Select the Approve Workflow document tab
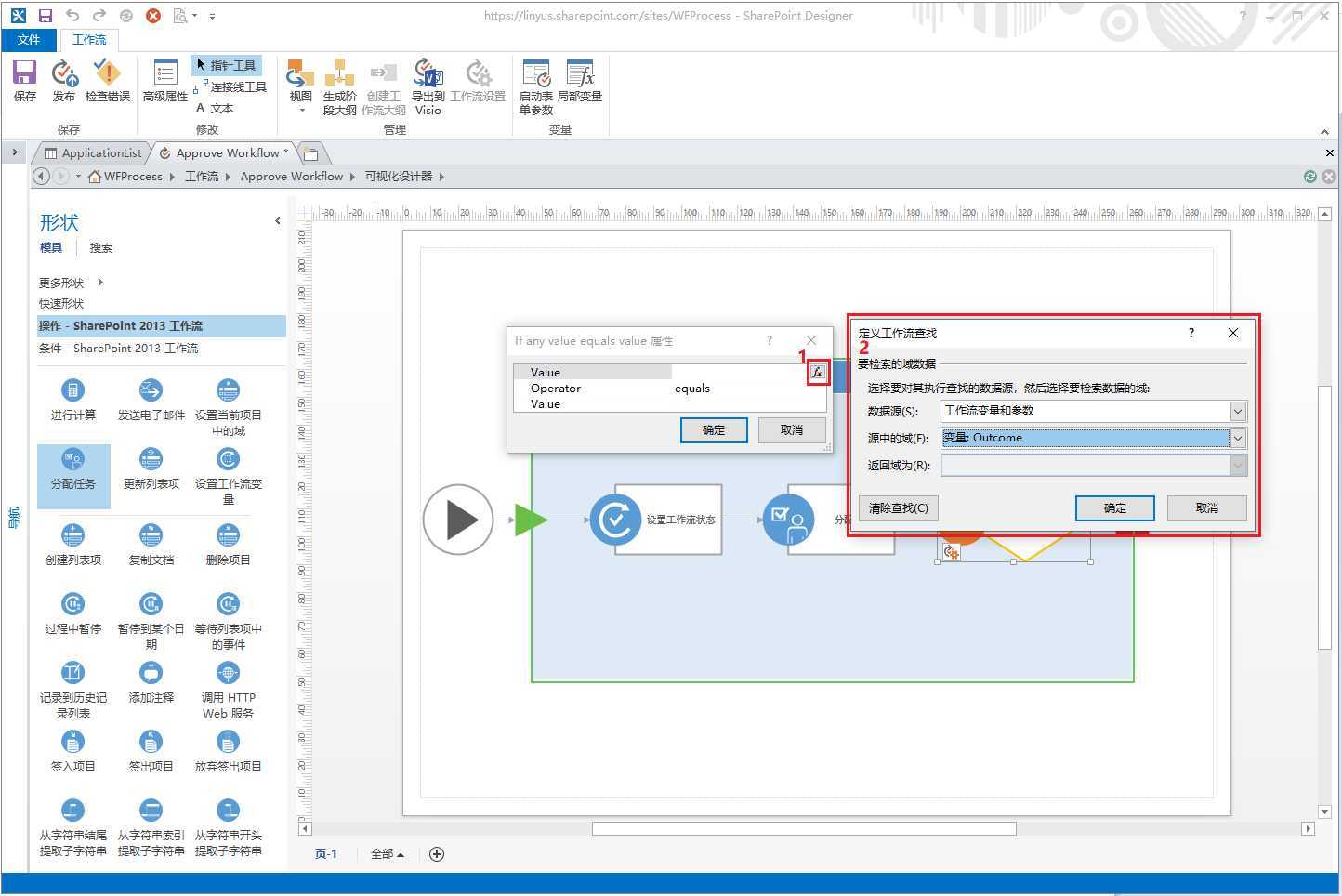Screen dimensions: 1342x896 pos(226,152)
